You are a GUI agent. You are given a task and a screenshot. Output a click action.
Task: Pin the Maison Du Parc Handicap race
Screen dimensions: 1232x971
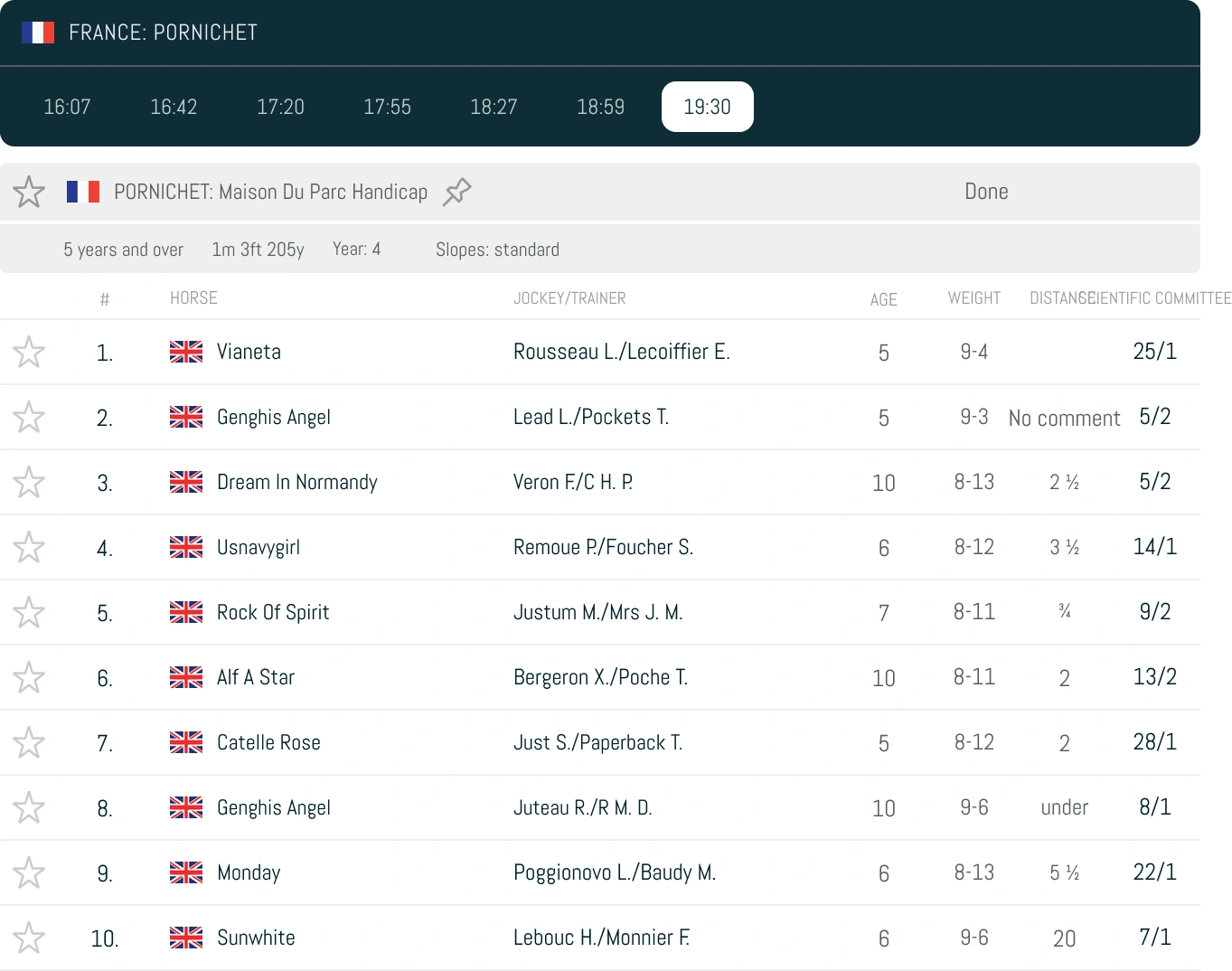(x=457, y=192)
